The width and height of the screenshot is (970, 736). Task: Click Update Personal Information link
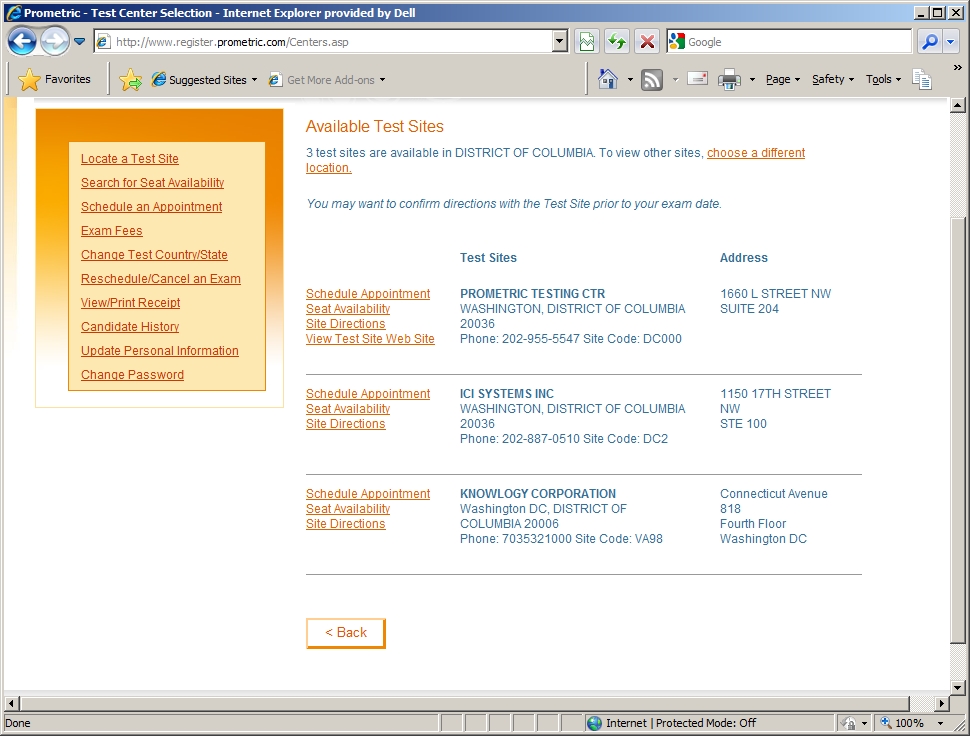pyautogui.click(x=160, y=351)
